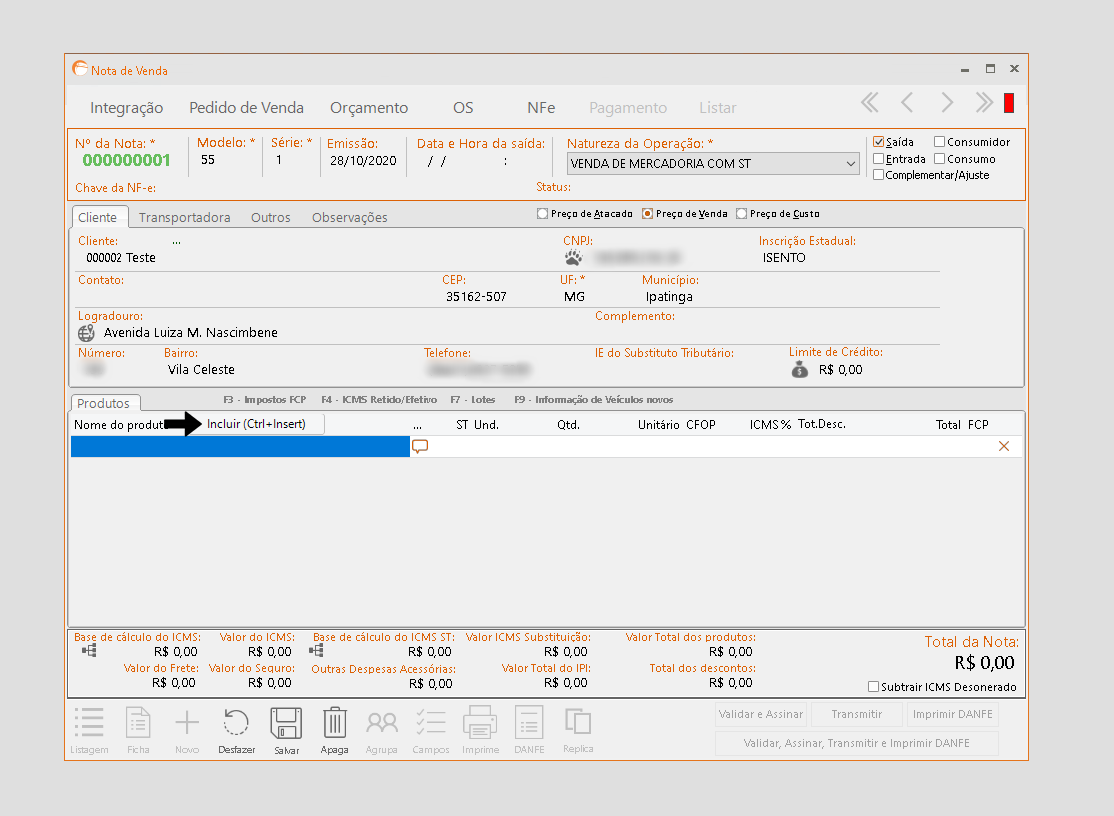This screenshot has height=816, width=1114.
Task: Open the Cliente ellipsis lookup
Action: 176,241
